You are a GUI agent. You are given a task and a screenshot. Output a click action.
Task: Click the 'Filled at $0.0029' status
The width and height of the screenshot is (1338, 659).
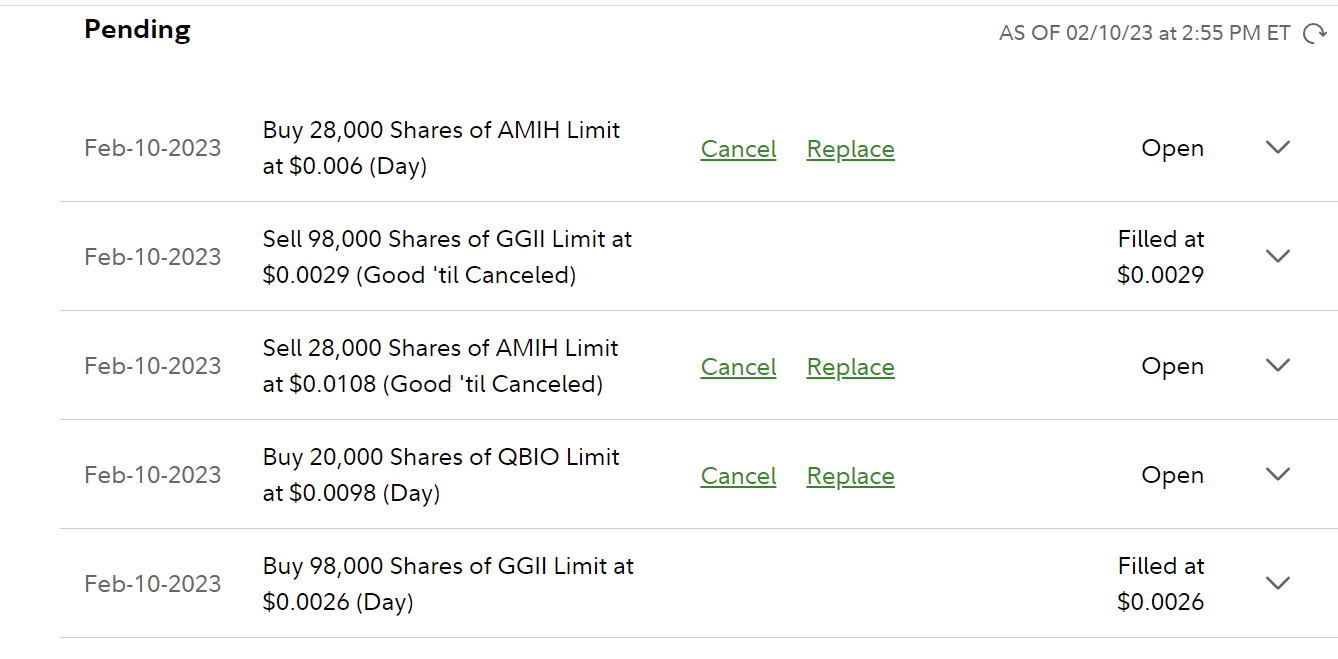(1160, 257)
